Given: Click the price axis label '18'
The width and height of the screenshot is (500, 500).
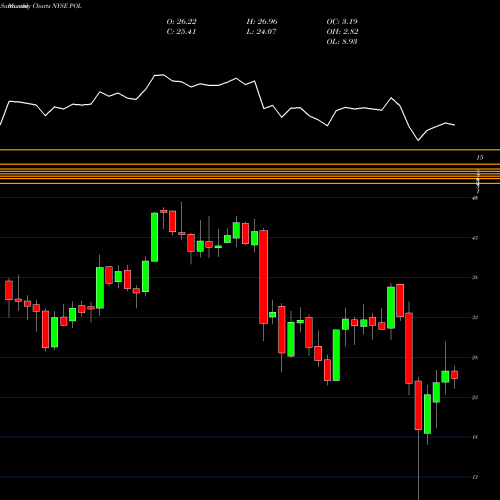Looking at the screenshot, I should (475, 437).
